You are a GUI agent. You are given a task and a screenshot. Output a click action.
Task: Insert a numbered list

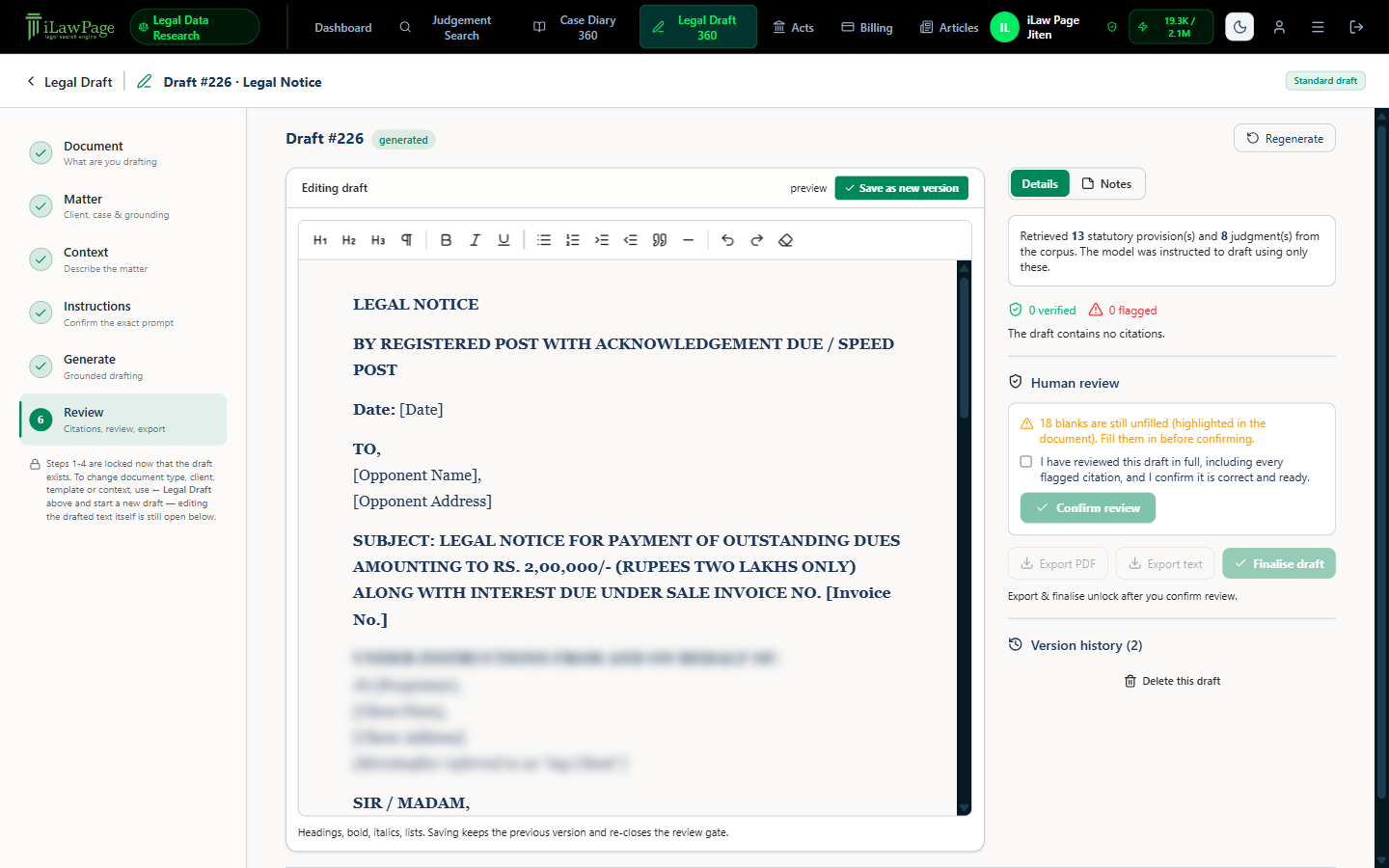coord(573,240)
